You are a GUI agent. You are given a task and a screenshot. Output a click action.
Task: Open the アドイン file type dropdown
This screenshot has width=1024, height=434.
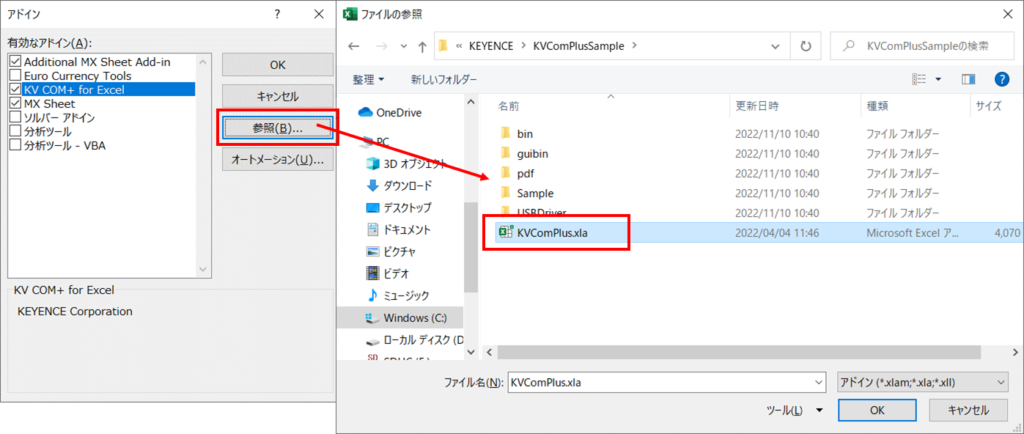[922, 382]
